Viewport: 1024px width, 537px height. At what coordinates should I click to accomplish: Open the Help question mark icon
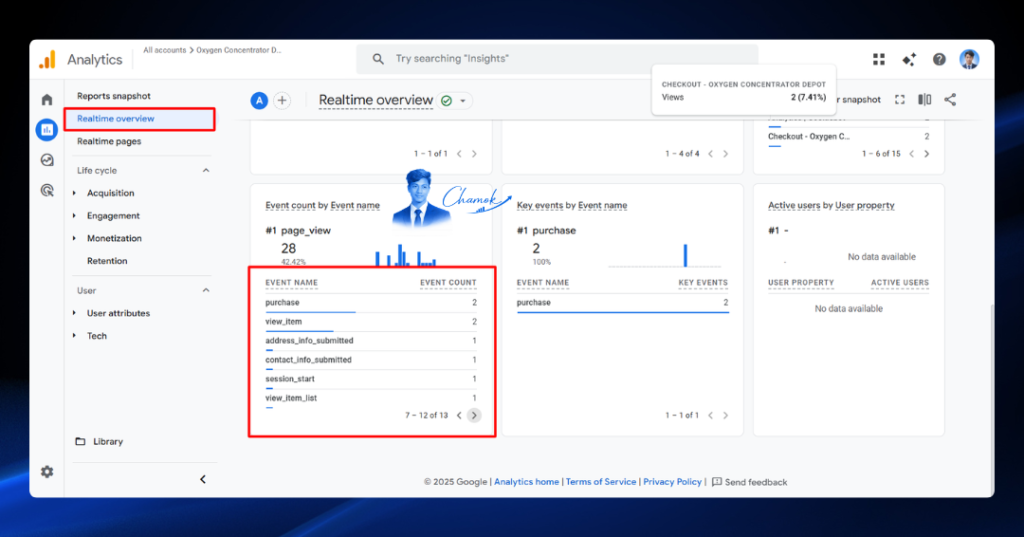[939, 59]
